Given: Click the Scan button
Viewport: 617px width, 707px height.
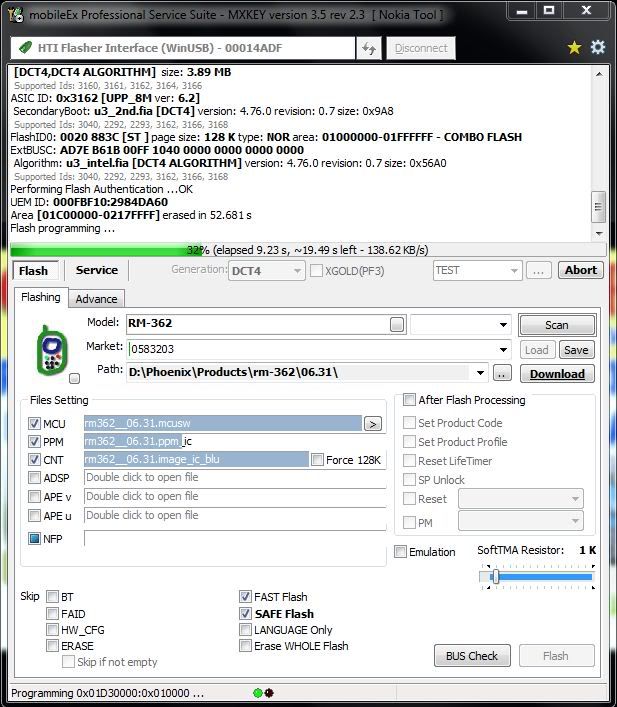Looking at the screenshot, I should point(557,325).
